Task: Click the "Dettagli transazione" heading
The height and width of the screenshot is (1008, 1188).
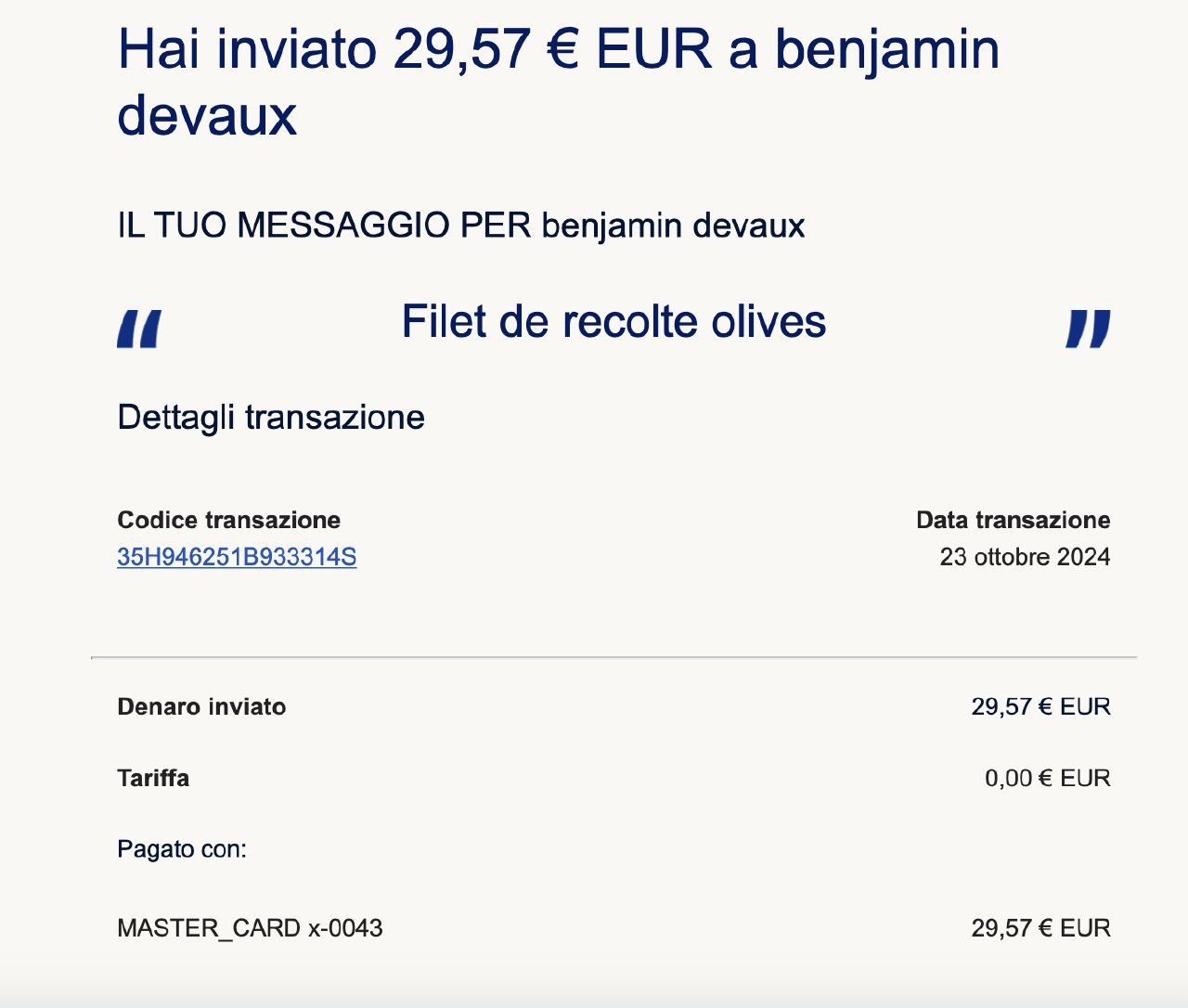Action: (x=271, y=418)
